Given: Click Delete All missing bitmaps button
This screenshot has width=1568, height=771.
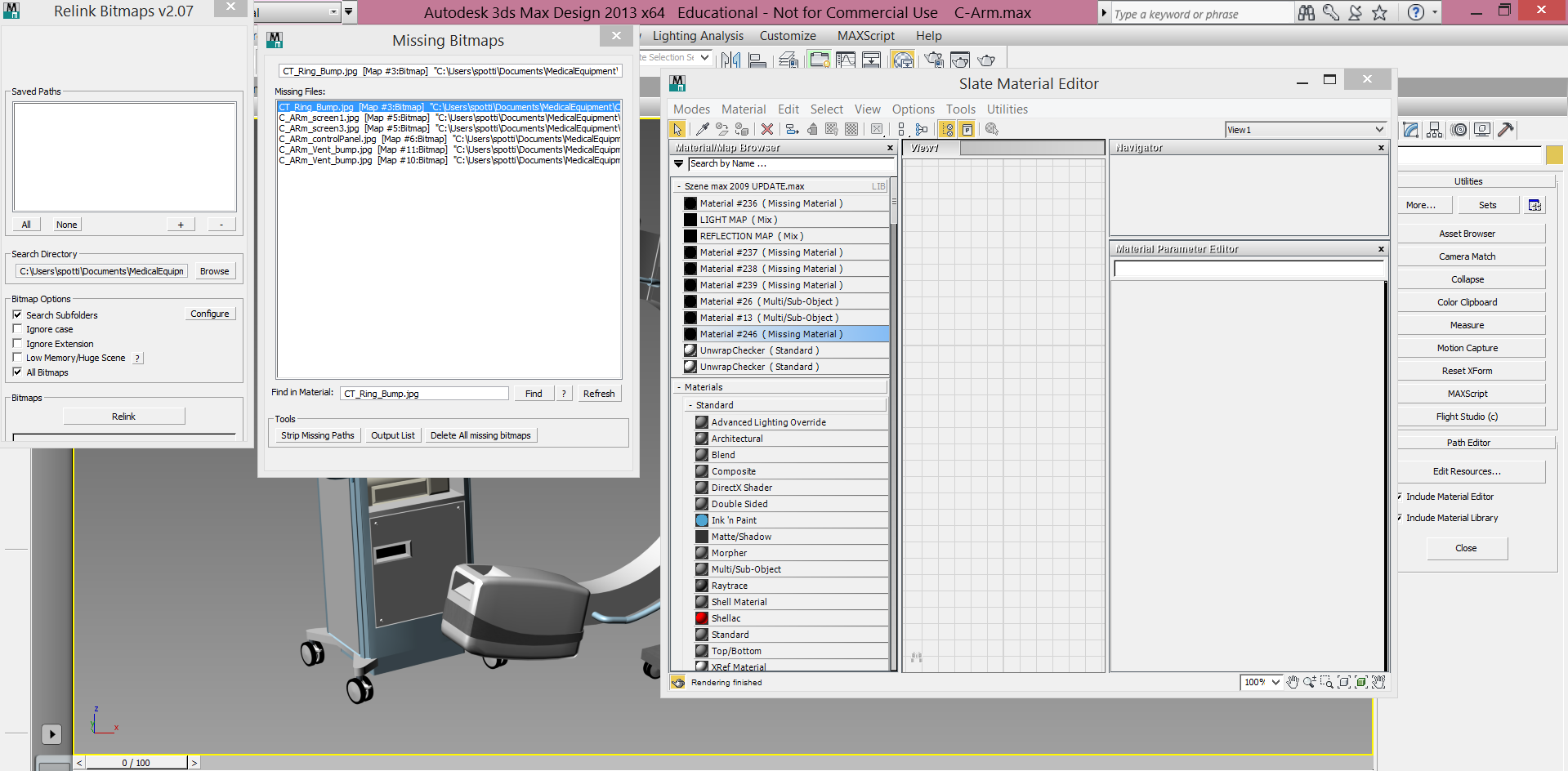Looking at the screenshot, I should [480, 435].
